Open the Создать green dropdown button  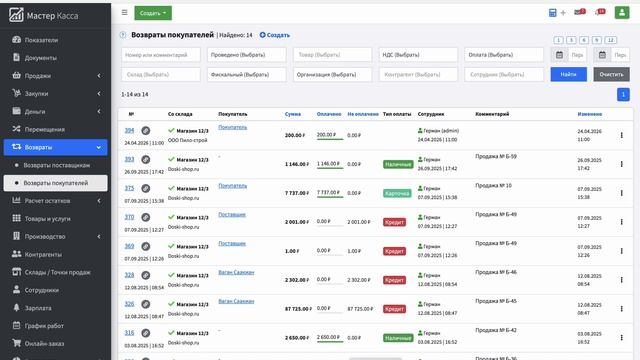tap(153, 13)
